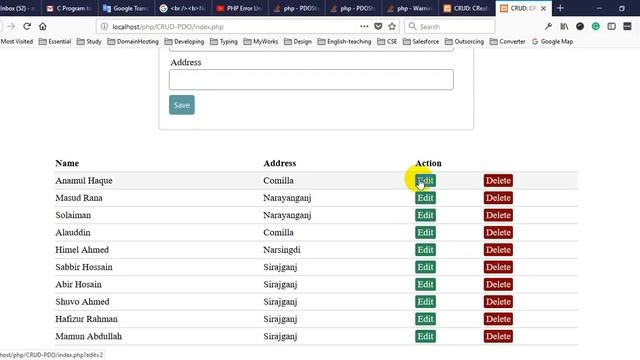The image size is (640, 360).
Task: Open page actions three-dots menu
Action: pos(364,27)
